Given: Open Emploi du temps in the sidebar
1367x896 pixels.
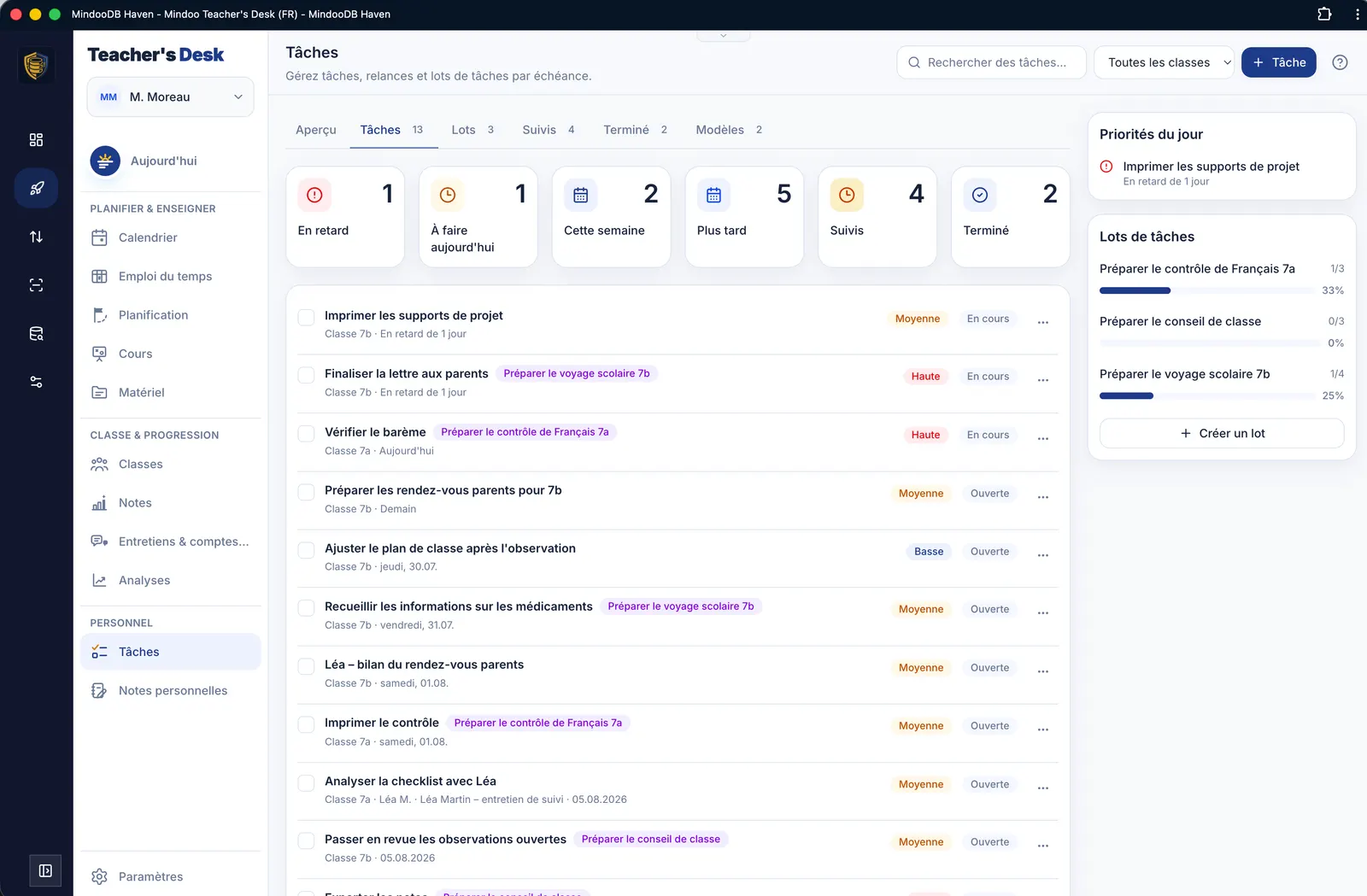Looking at the screenshot, I should click(x=171, y=276).
